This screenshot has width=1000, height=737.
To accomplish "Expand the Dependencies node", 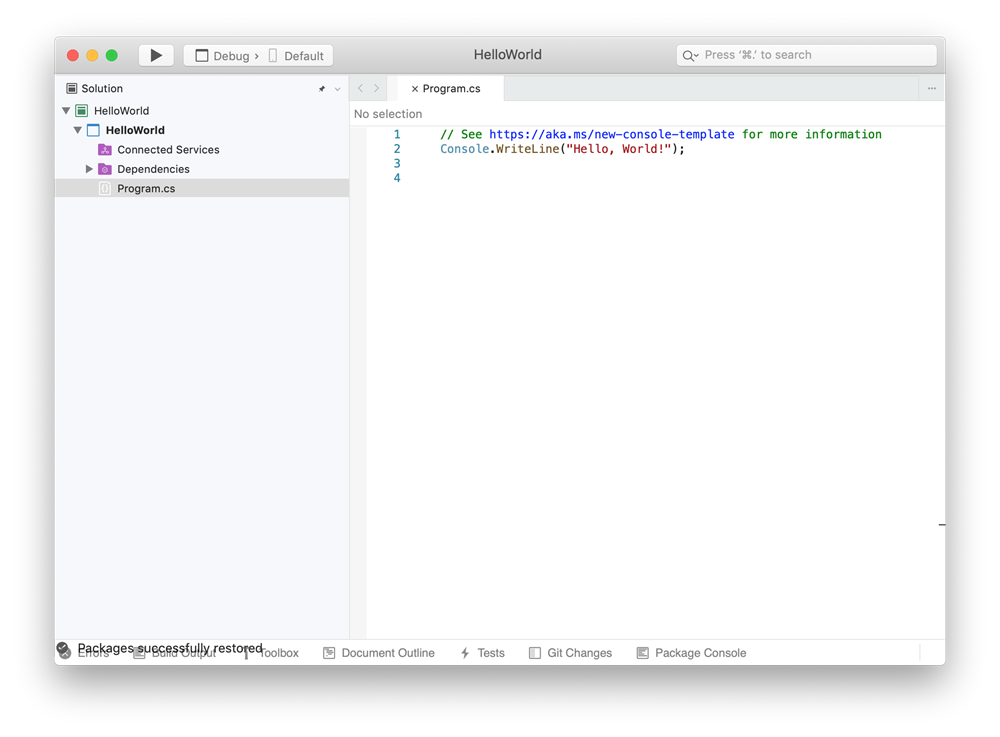I will [x=89, y=168].
